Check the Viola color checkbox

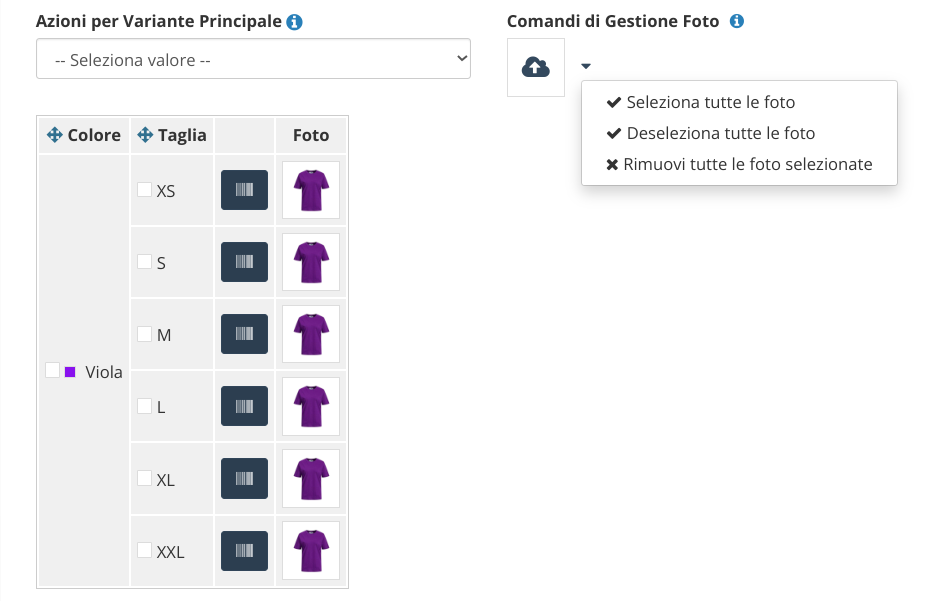coord(53,370)
